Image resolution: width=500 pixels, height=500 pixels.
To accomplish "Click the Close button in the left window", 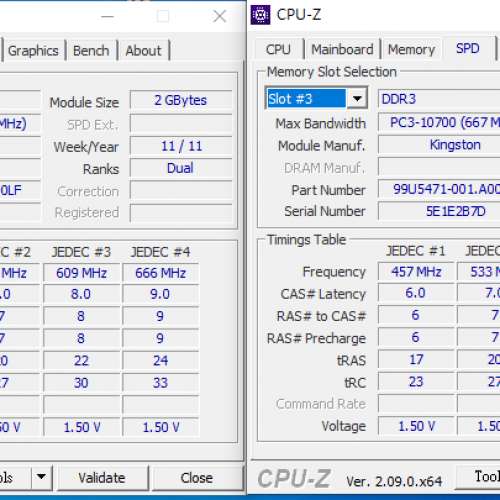I will click(197, 478).
